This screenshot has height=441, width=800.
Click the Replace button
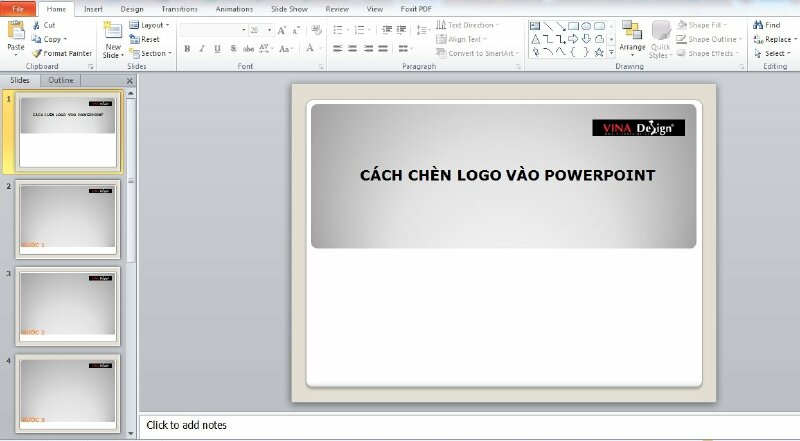click(774, 39)
